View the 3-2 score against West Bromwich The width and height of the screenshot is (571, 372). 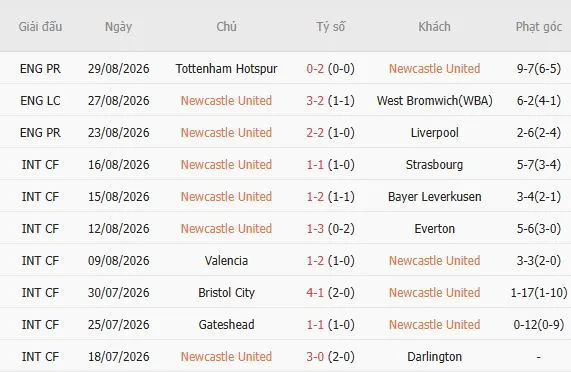315,100
